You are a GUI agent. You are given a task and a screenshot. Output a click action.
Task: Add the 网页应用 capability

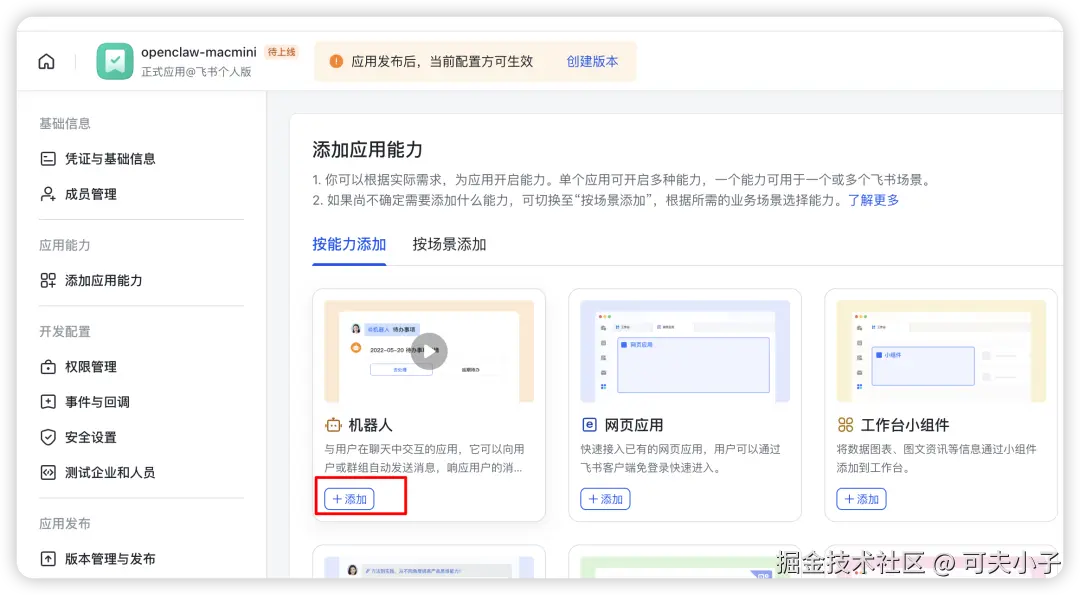coord(605,499)
